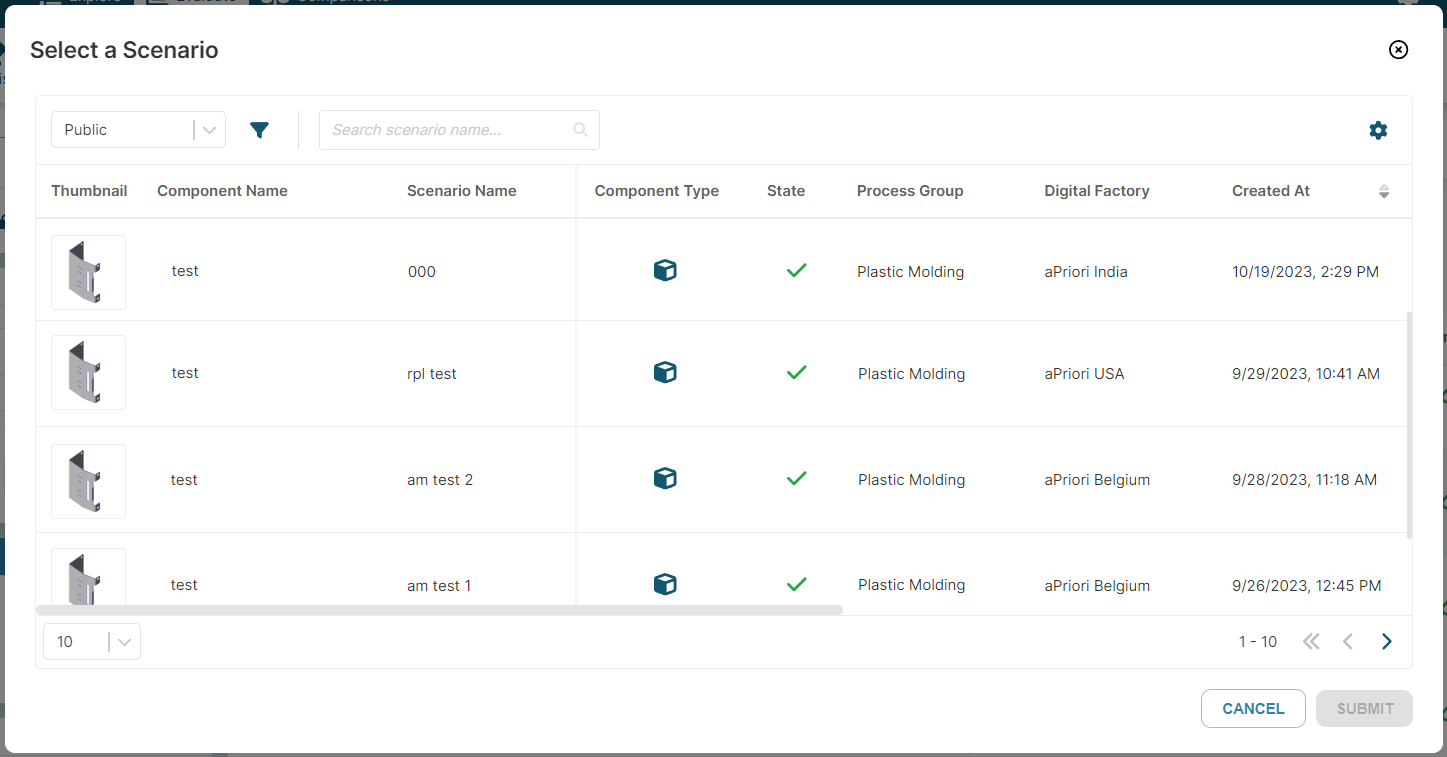The height and width of the screenshot is (757, 1447).
Task: Click aPriori Belgium cell in am test 1 row
Action: pos(1097,586)
